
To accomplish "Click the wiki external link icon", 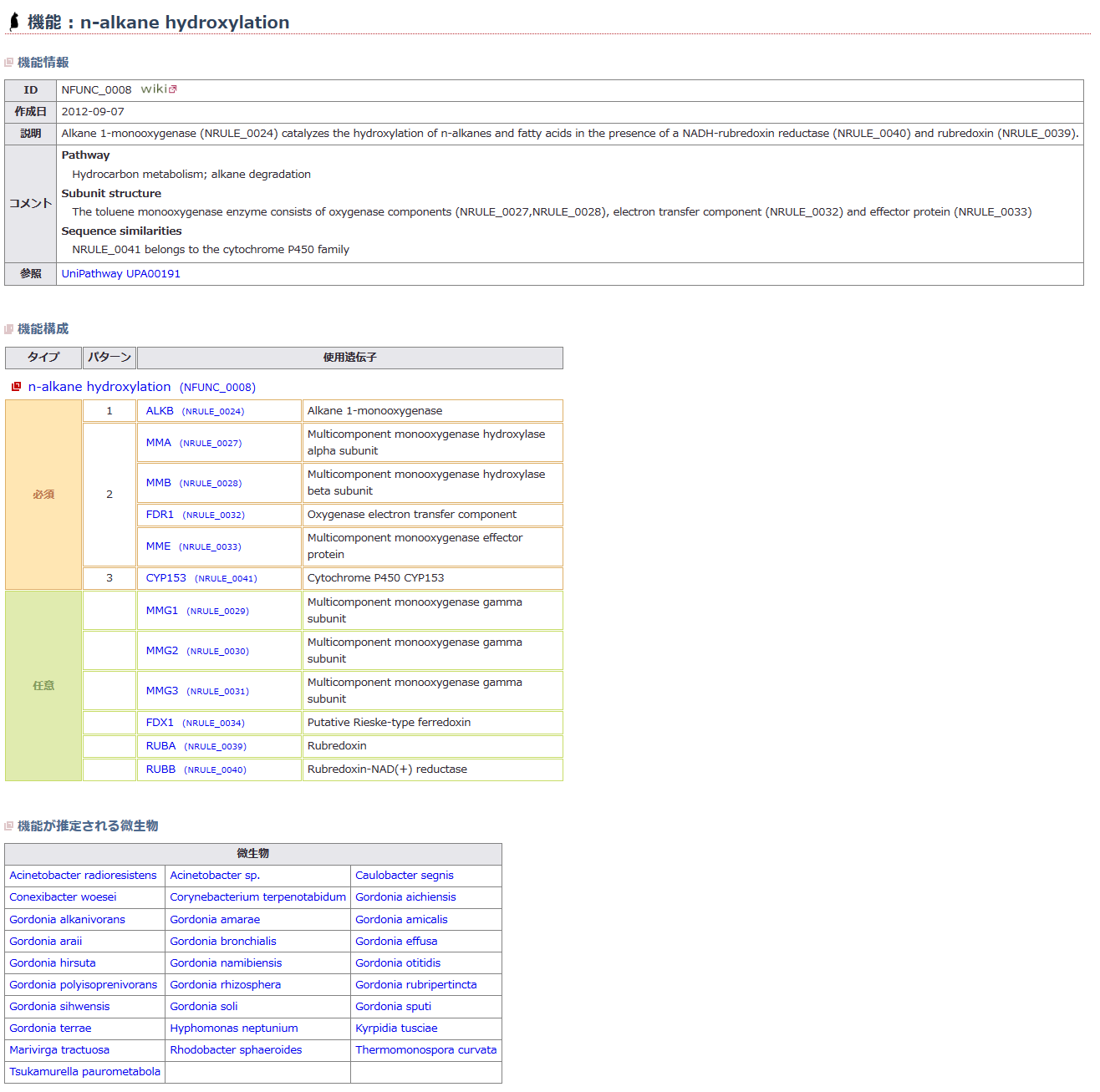I will [x=173, y=89].
